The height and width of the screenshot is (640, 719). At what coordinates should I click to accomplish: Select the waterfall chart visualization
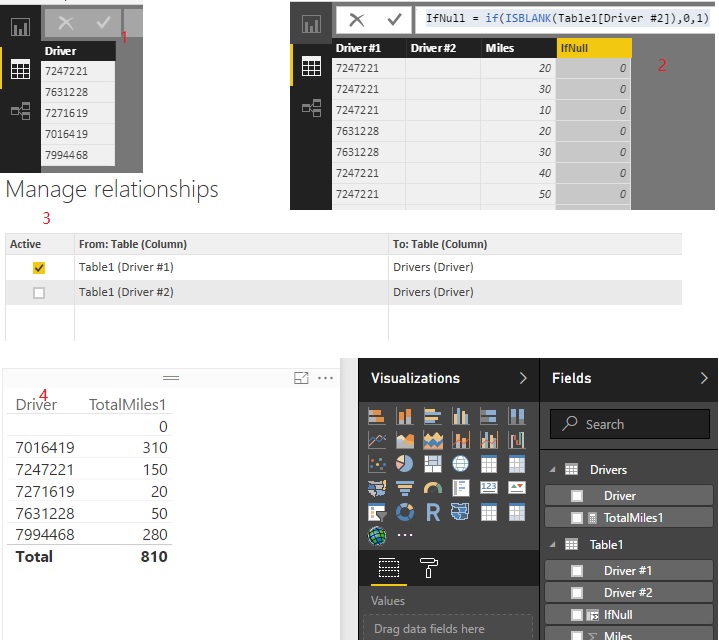point(516,441)
